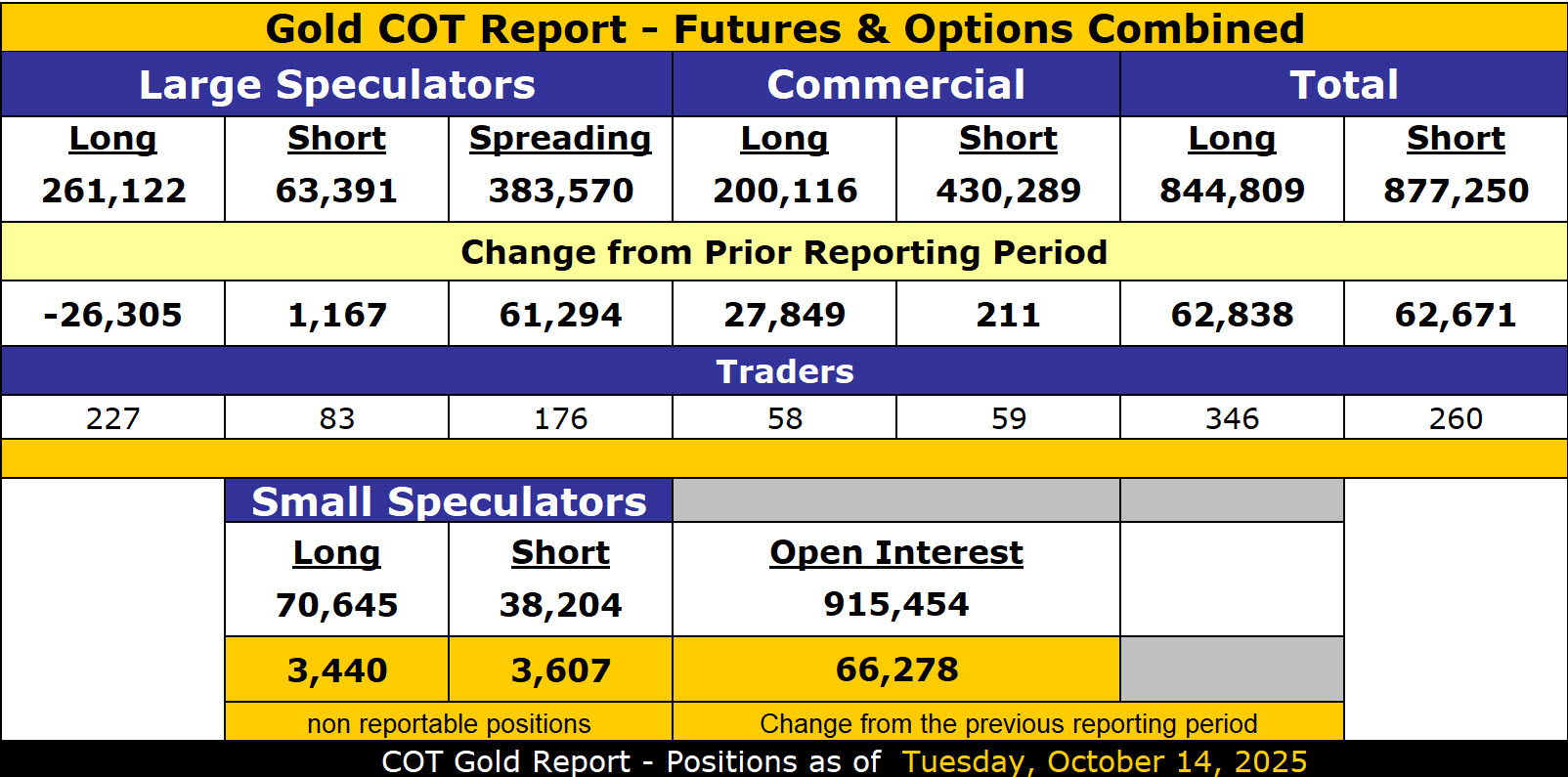1568x777 pixels.
Task: Click the spreading change value 61,294
Action: click(560, 315)
